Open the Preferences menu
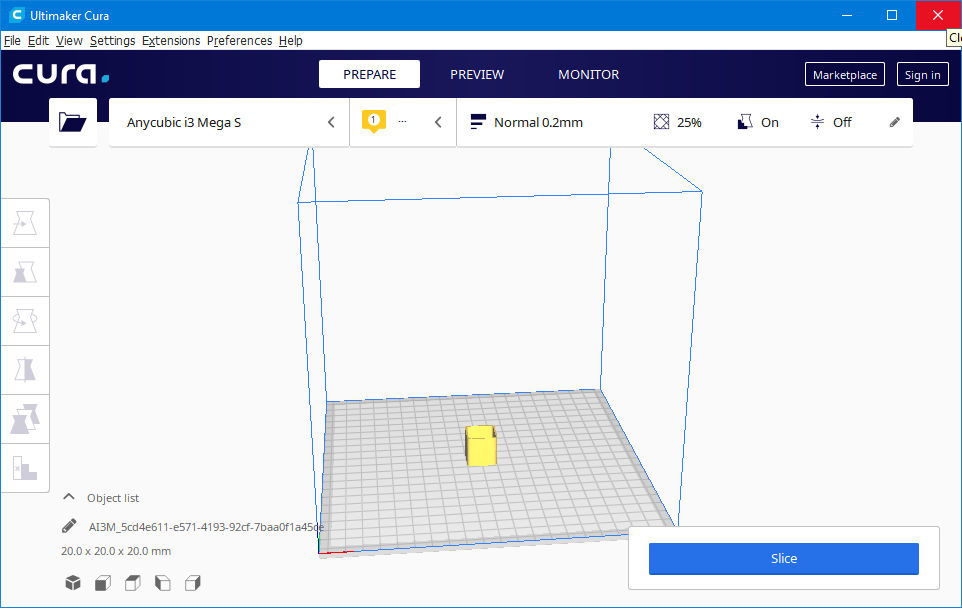This screenshot has height=608, width=962. (x=239, y=40)
